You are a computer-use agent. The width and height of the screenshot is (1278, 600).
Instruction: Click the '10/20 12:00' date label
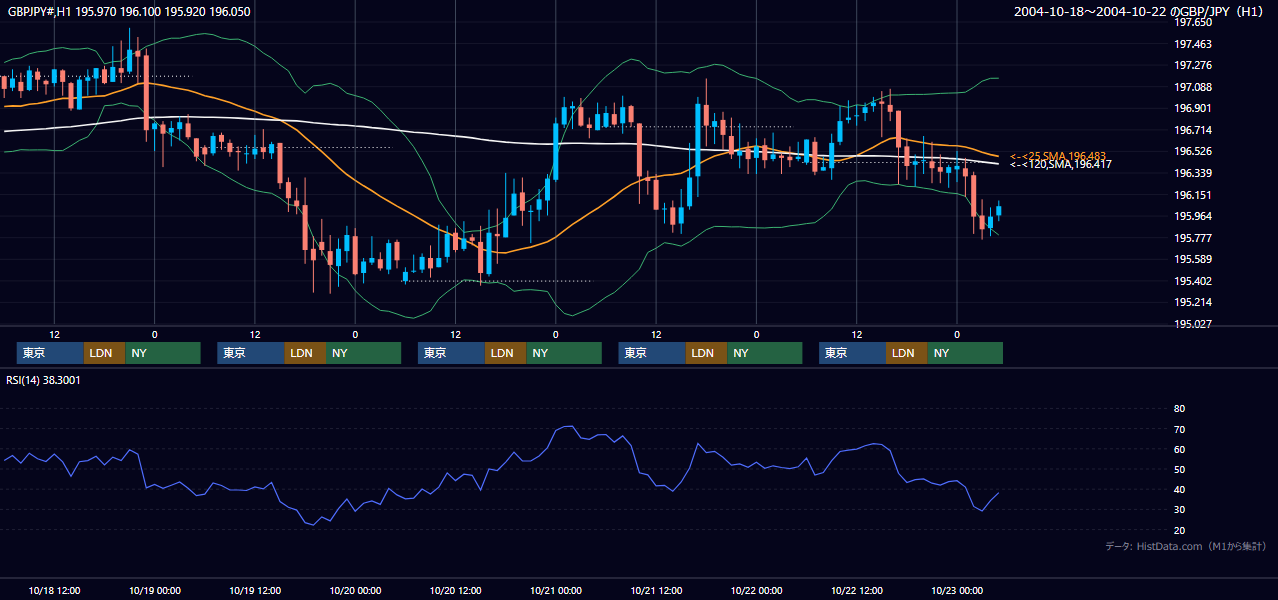[x=456, y=590]
